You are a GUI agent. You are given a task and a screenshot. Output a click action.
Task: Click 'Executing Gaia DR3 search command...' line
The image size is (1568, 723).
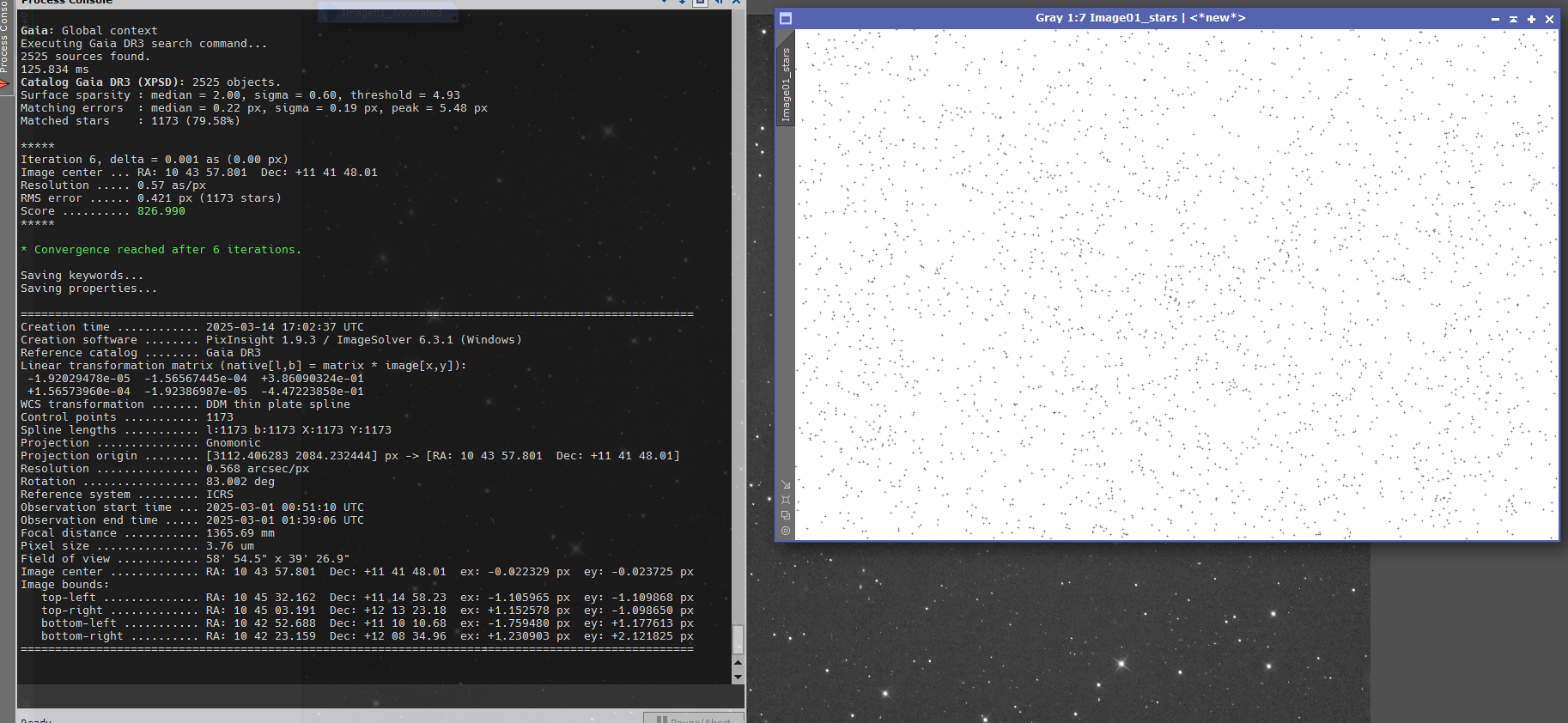click(x=143, y=44)
